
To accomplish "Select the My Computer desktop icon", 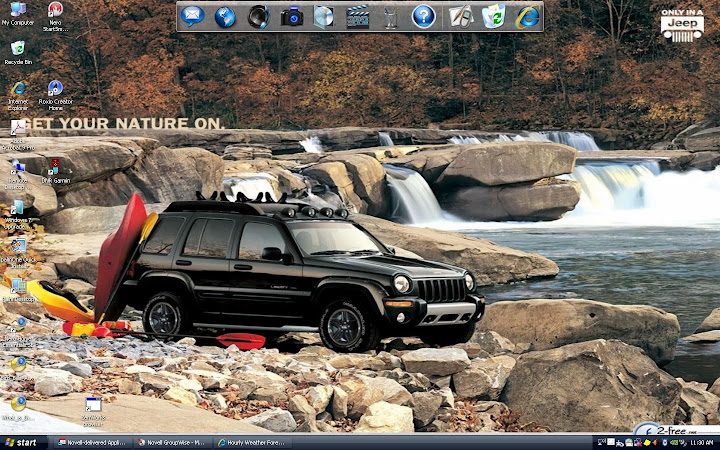I will click(x=18, y=14).
